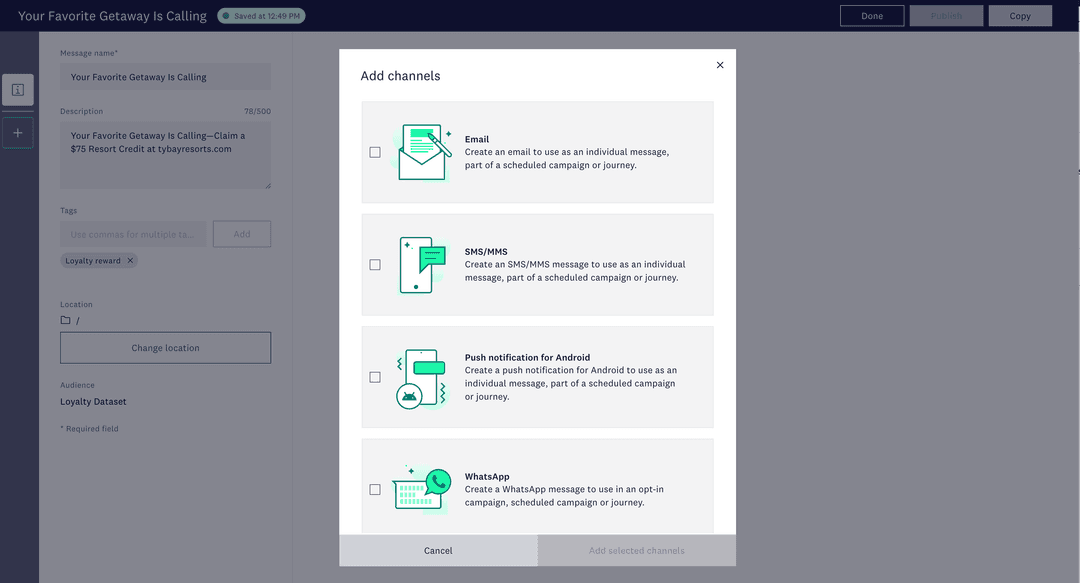Click the folder icon under Location
The width and height of the screenshot is (1080, 583).
(64, 319)
